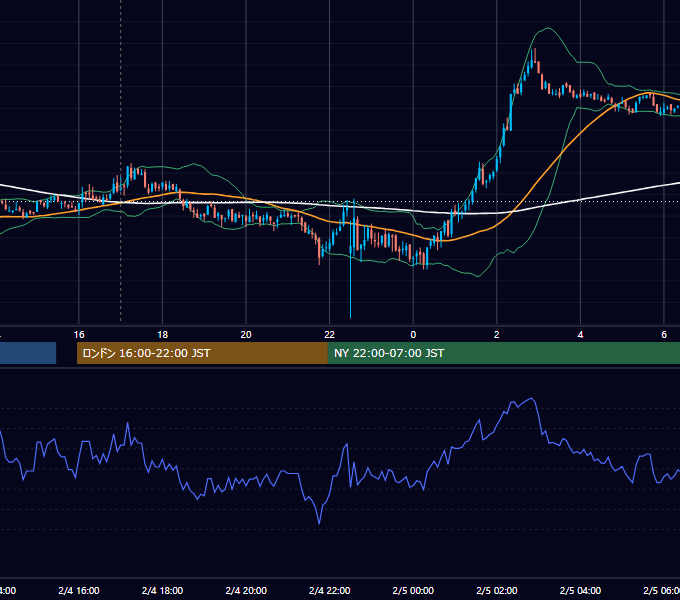680x600 pixels.
Task: Click the oscillator line's highest peak
Action: [x=532, y=398]
